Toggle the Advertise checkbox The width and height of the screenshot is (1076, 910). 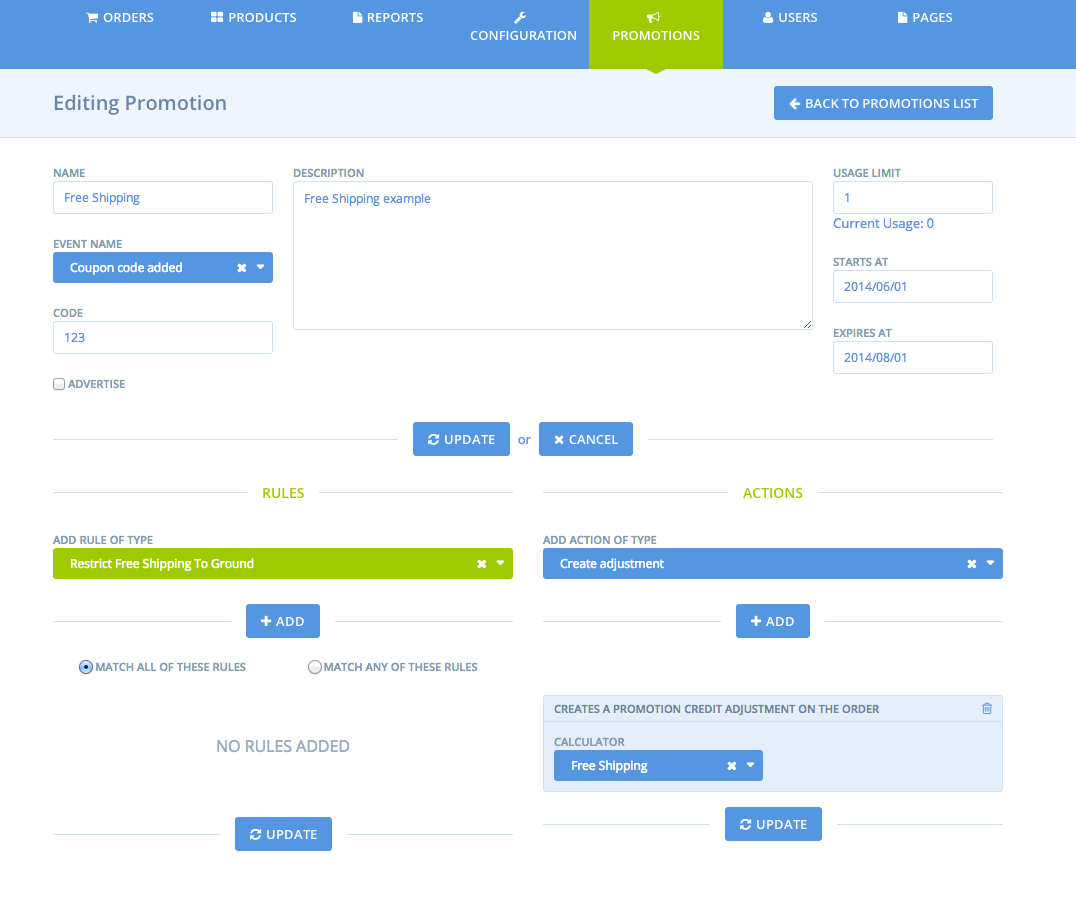click(x=59, y=384)
